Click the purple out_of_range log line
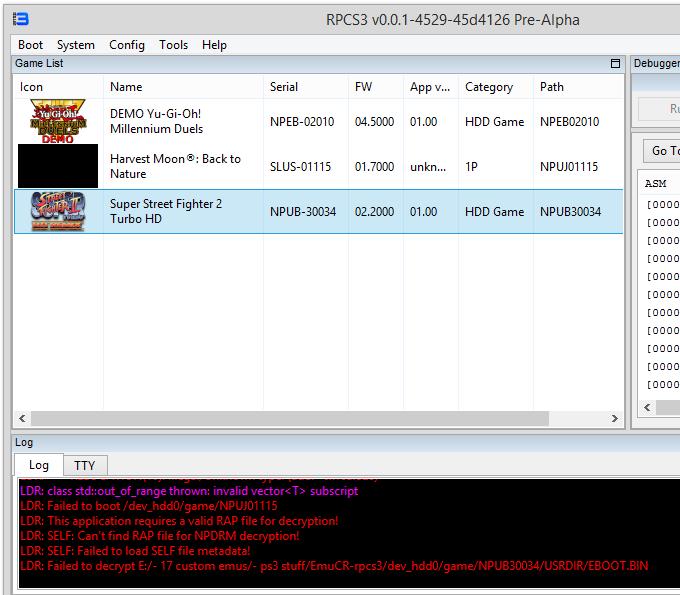Viewport: 680px width, 595px height. coord(189,491)
